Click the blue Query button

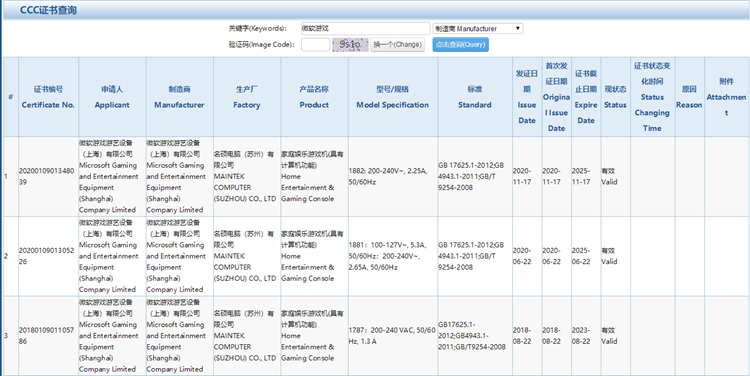(461, 44)
